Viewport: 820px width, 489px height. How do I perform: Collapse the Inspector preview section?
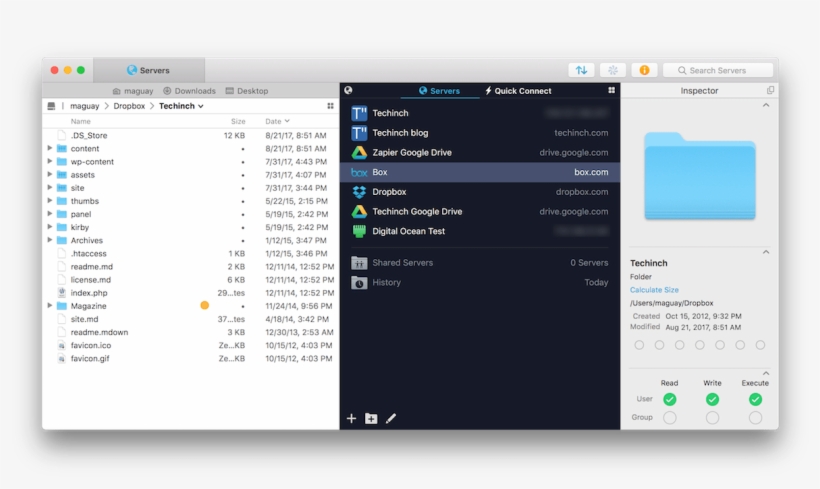click(766, 105)
